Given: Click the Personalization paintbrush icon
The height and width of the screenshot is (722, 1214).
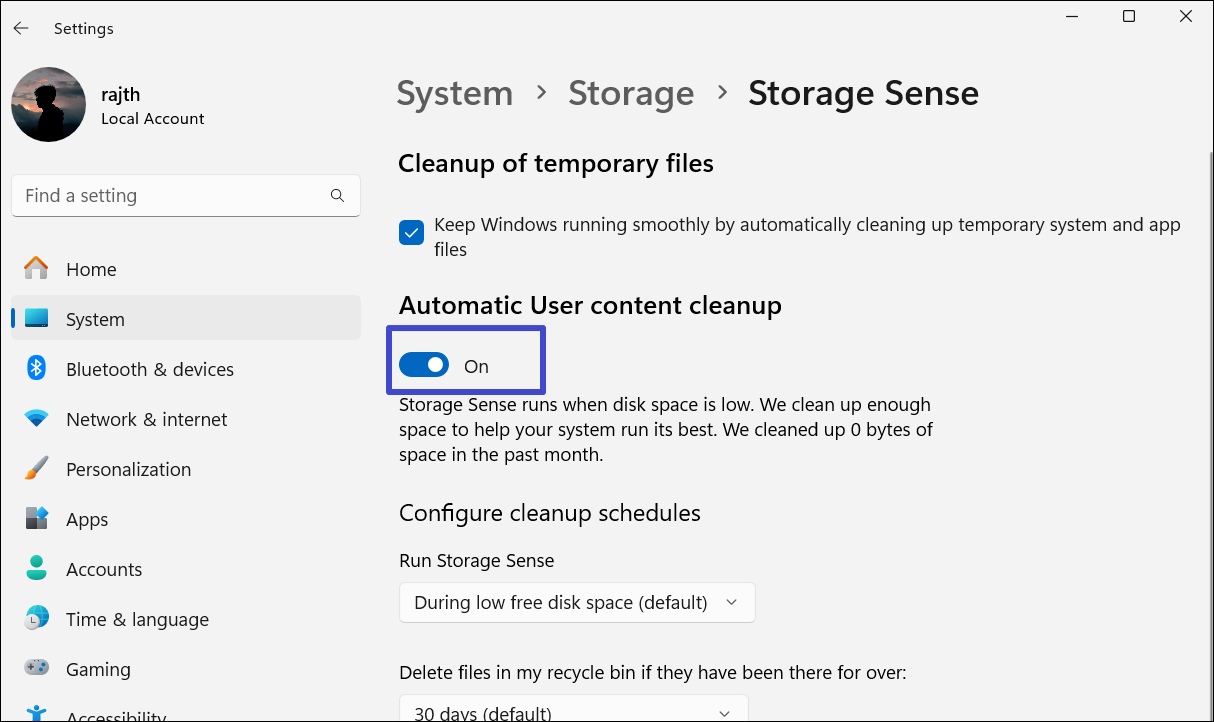Looking at the screenshot, I should pyautogui.click(x=36, y=469).
